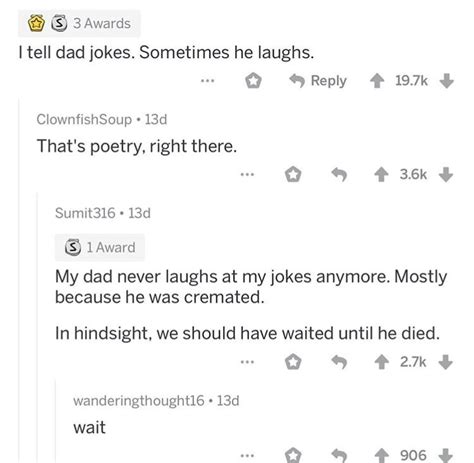The image size is (474, 463).
Task: Open overflow menu on ClownfishSoup's comment
Action: click(x=248, y=174)
